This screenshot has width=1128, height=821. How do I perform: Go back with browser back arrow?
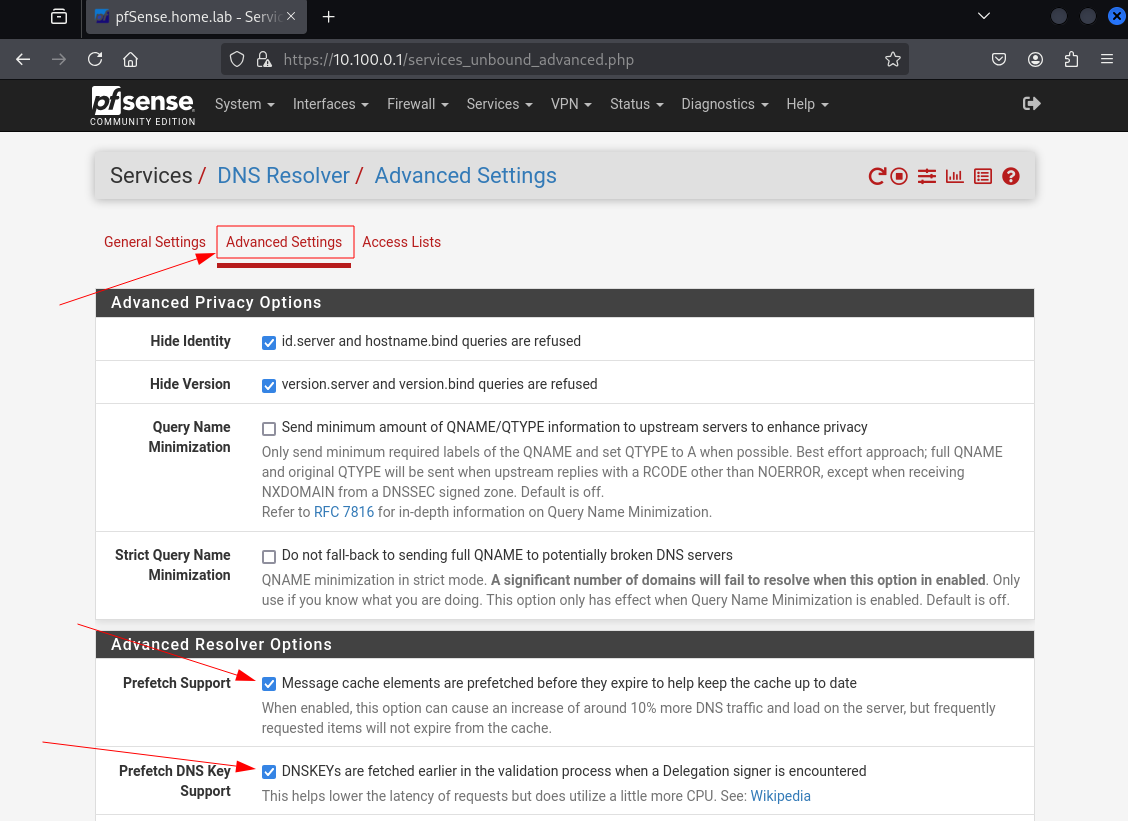[23, 60]
